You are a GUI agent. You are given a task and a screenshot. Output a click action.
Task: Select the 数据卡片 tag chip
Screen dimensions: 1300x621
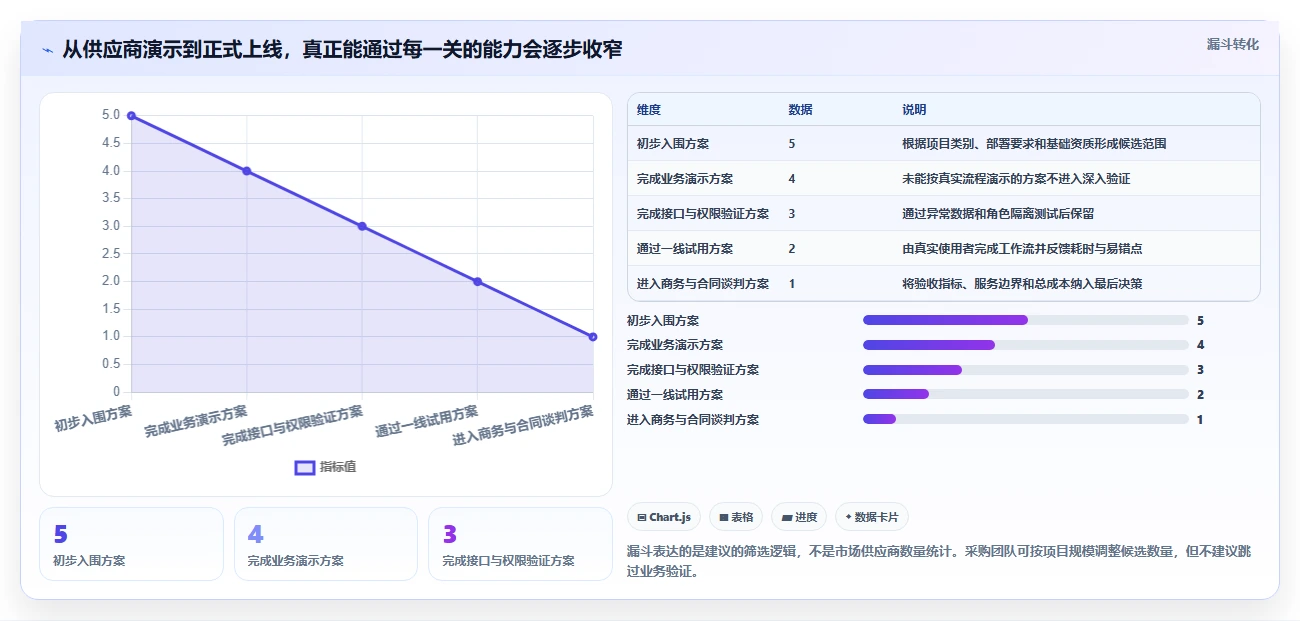tap(872, 517)
